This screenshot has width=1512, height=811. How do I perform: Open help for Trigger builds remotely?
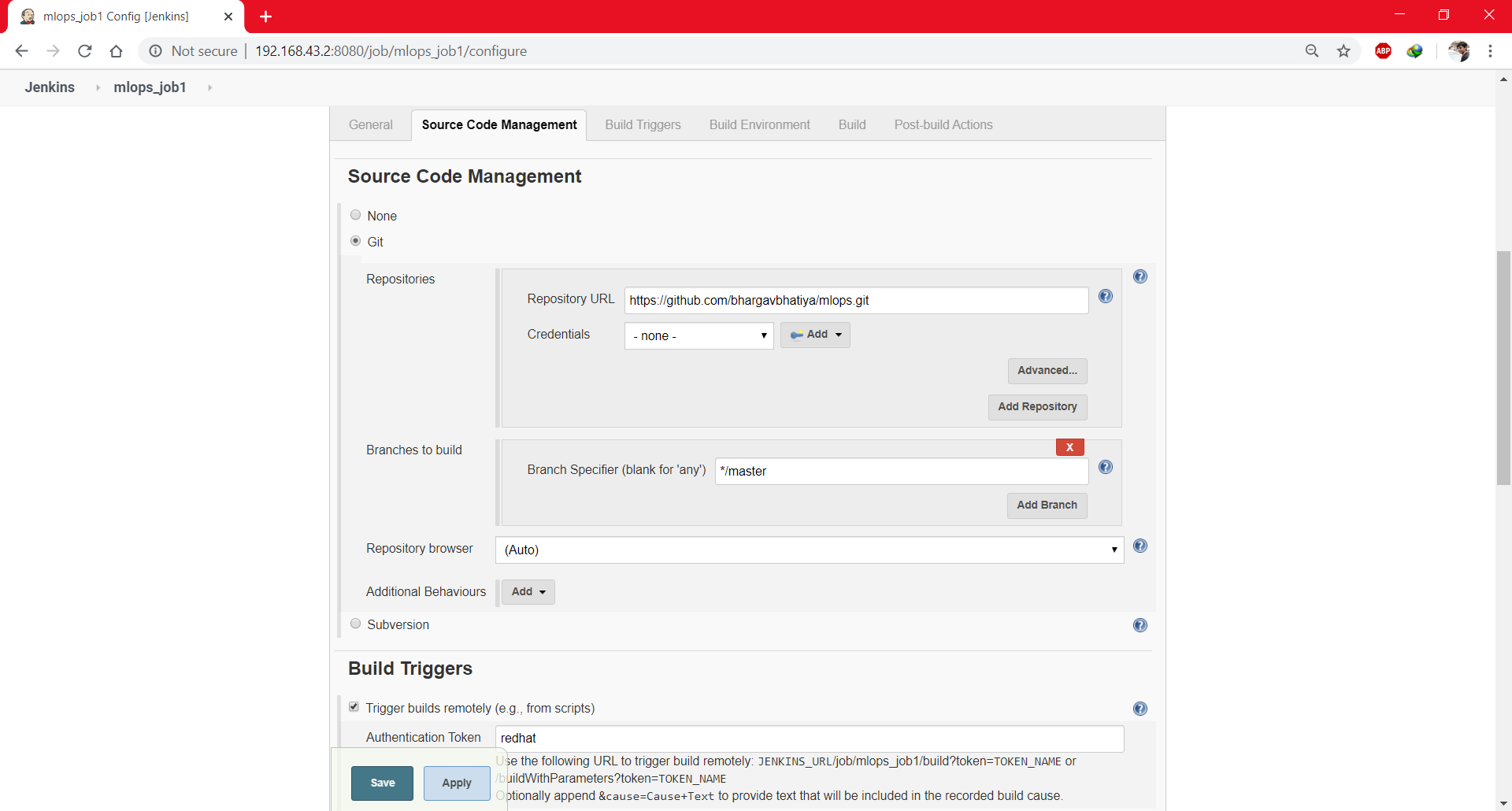[1140, 708]
